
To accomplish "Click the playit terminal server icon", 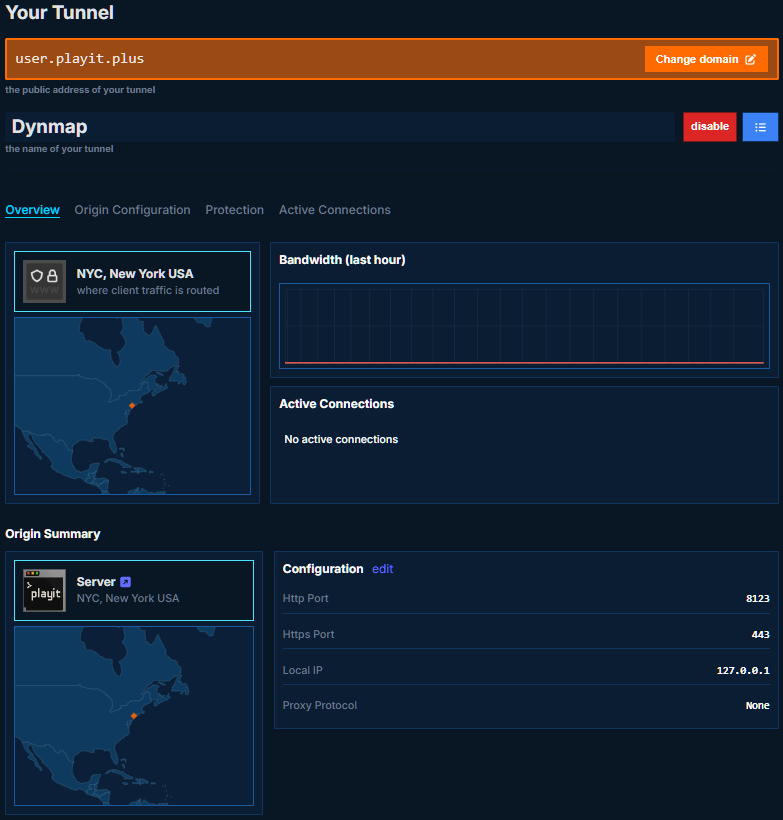I will [44, 590].
